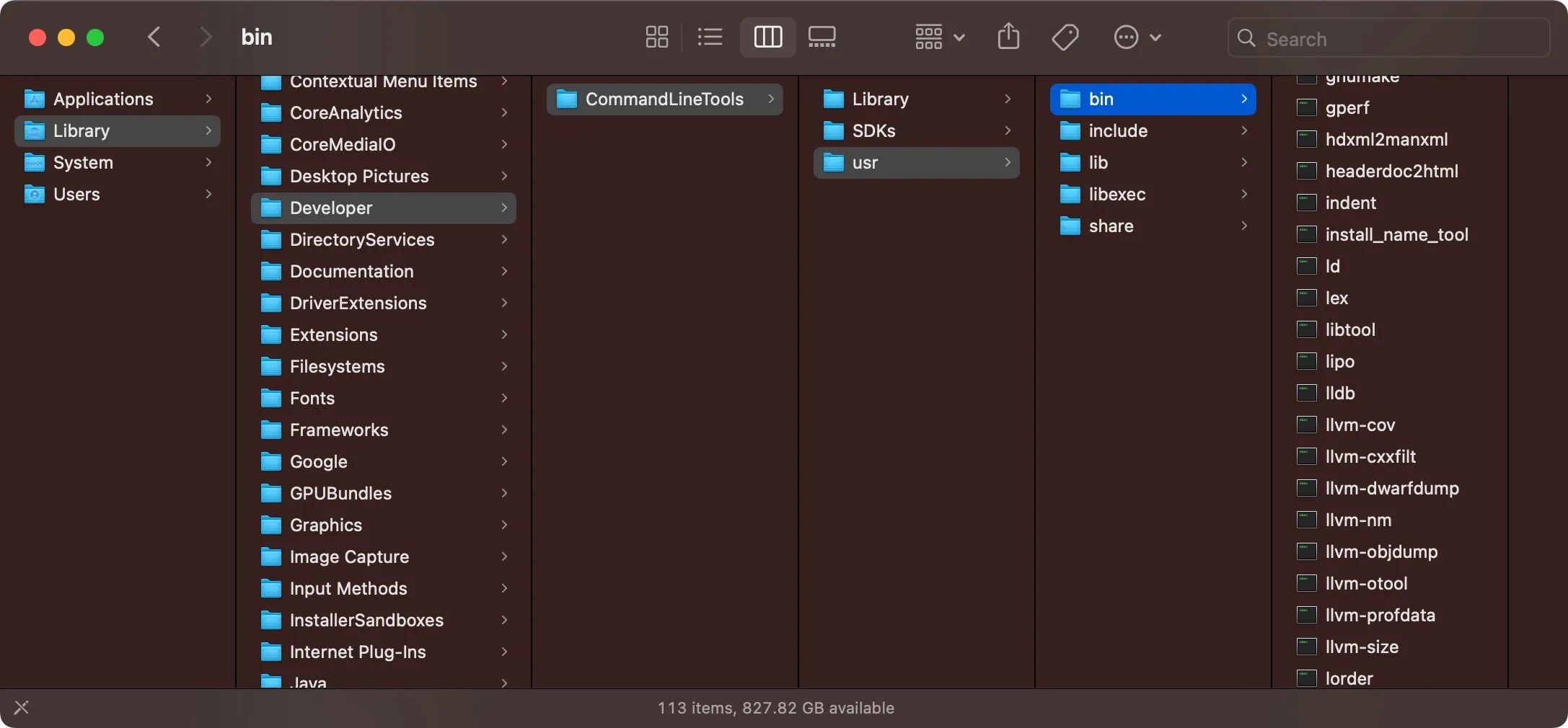1568x728 pixels.
Task: Open the group-by dropdown in the toolbar
Action: tap(937, 36)
